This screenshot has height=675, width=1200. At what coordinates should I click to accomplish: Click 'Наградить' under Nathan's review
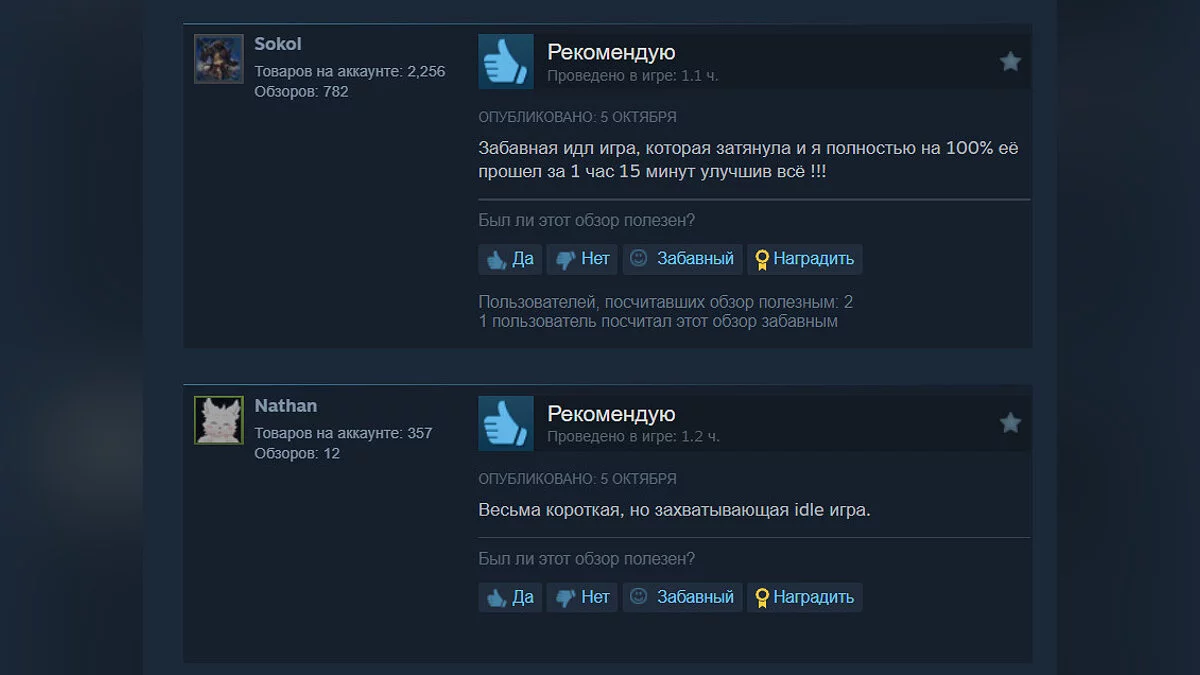pyautogui.click(x=804, y=597)
